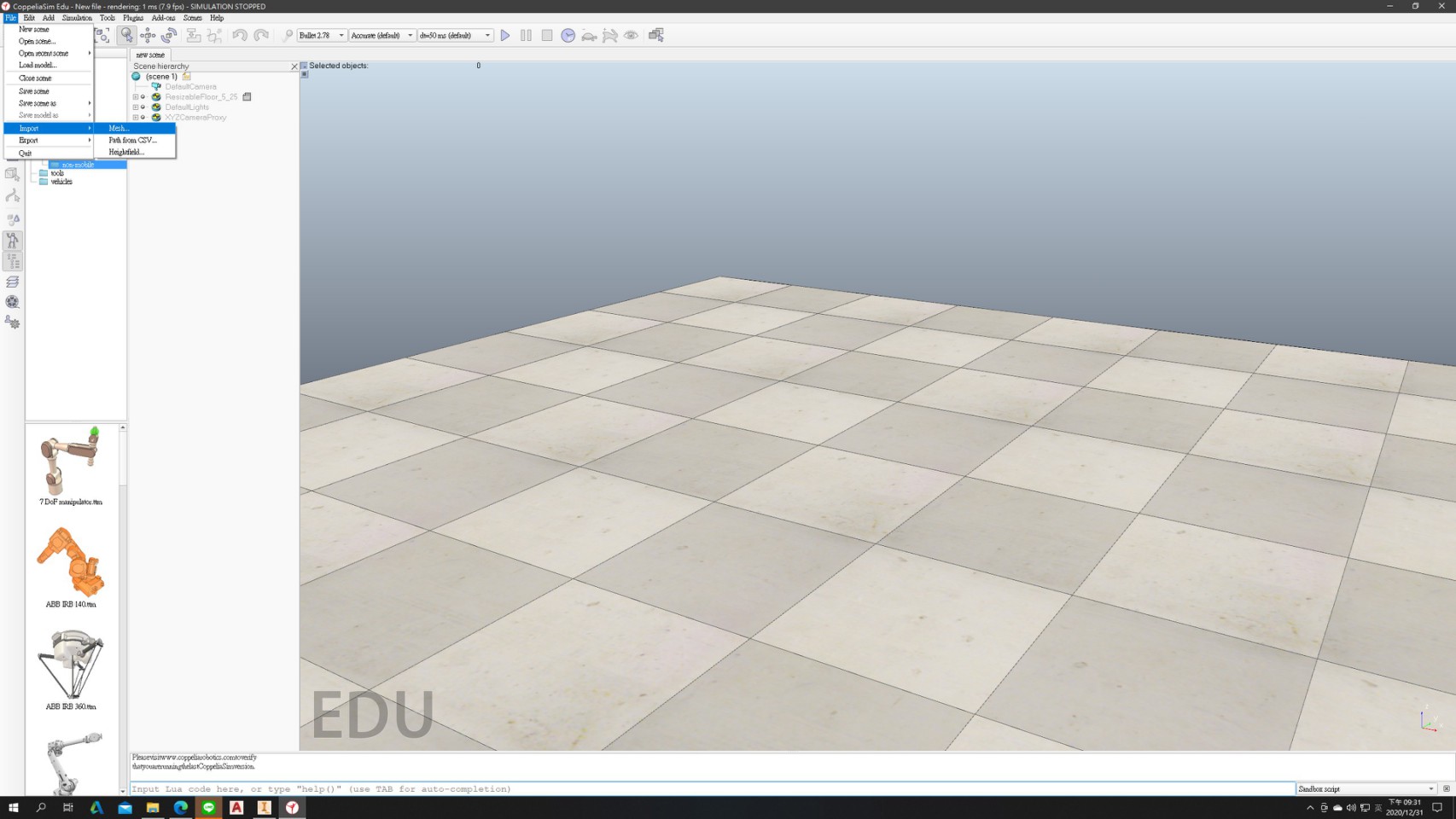Click the transfer DNA toolbar icon
1456x819 pixels.
click(215, 35)
